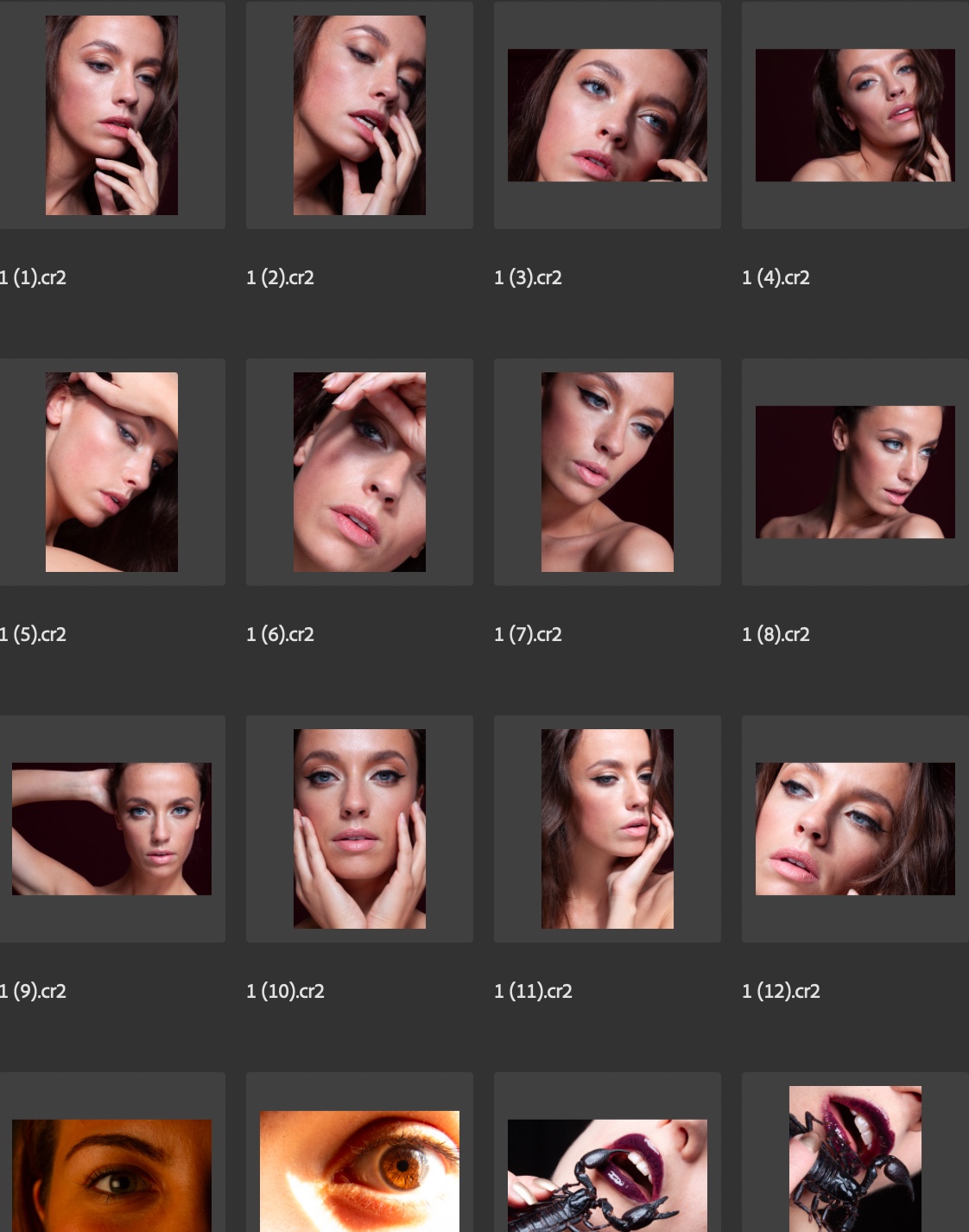Select the thumbnail of 1 (12).cr2
Image resolution: width=969 pixels, height=1232 pixels.
[855, 829]
